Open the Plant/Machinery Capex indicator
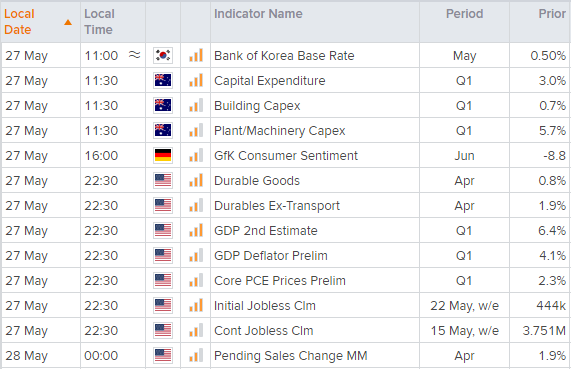Screen dimensions: 571x369 click(279, 131)
